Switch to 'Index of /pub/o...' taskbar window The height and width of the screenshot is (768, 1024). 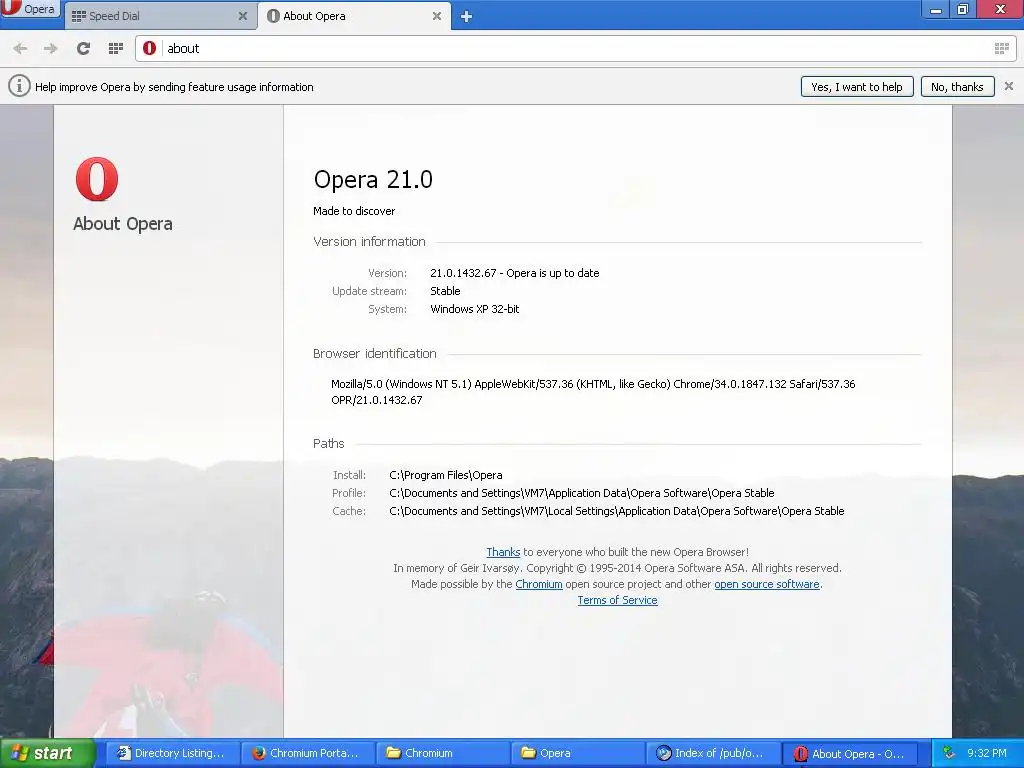[714, 753]
